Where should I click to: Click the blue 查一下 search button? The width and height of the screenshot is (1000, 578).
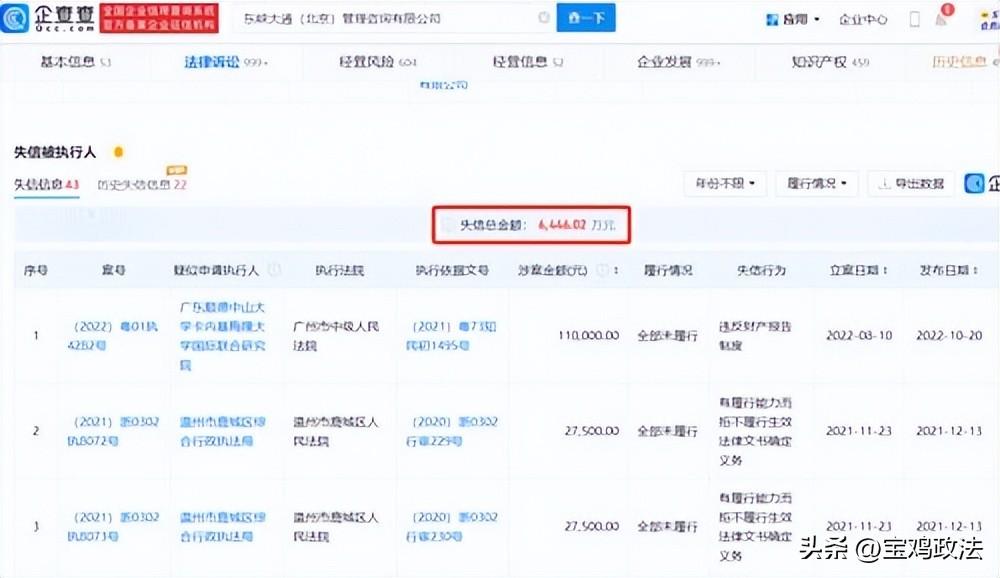point(586,18)
